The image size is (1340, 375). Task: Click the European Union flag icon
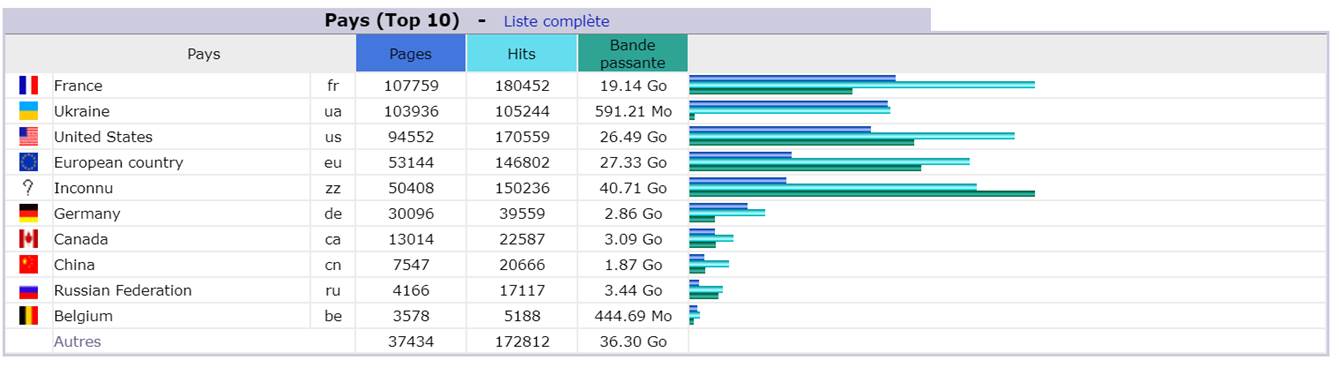pyautogui.click(x=28, y=162)
